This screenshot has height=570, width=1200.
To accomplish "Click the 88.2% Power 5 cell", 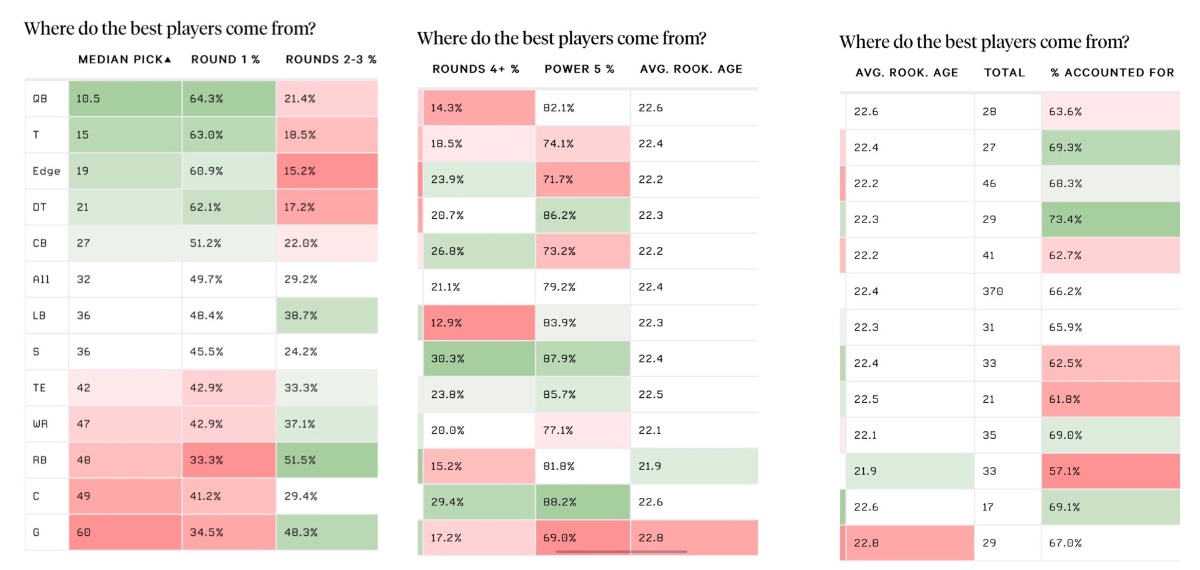I will pyautogui.click(x=582, y=501).
